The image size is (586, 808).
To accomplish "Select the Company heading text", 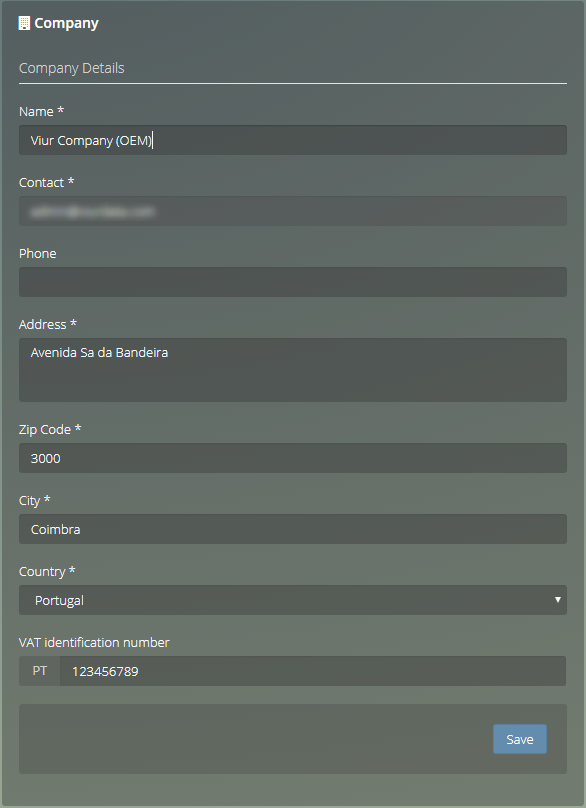I will click(x=66, y=24).
